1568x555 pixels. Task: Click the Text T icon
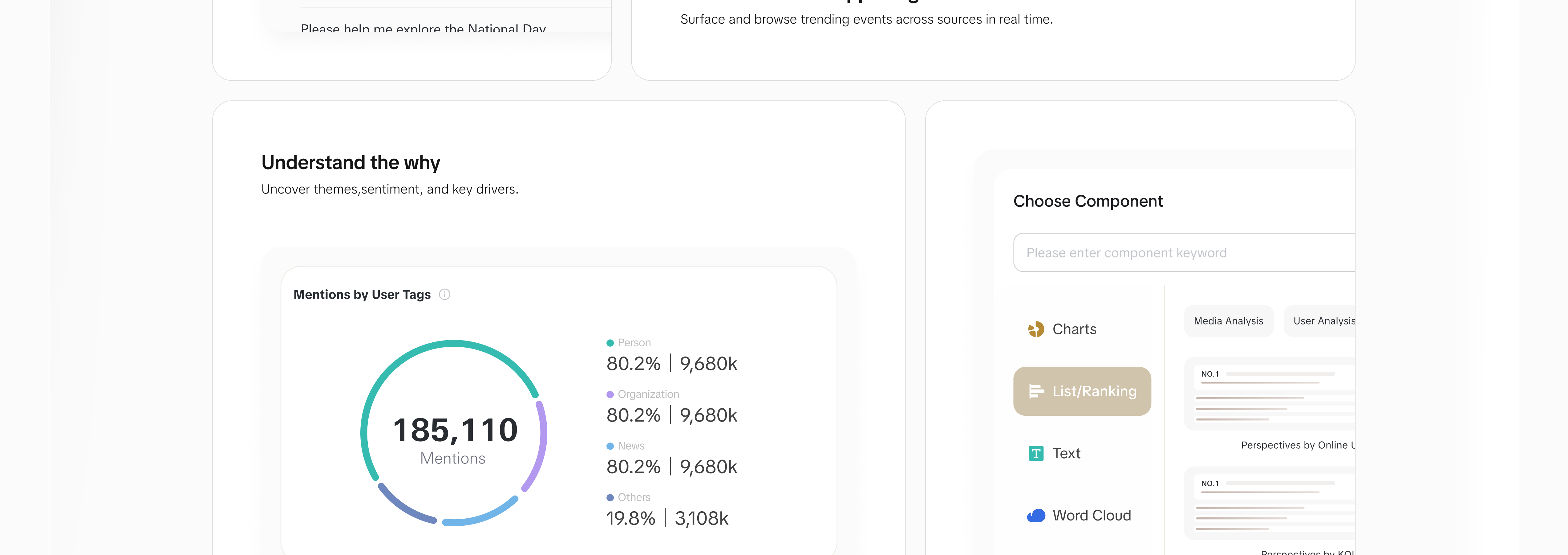1035,453
